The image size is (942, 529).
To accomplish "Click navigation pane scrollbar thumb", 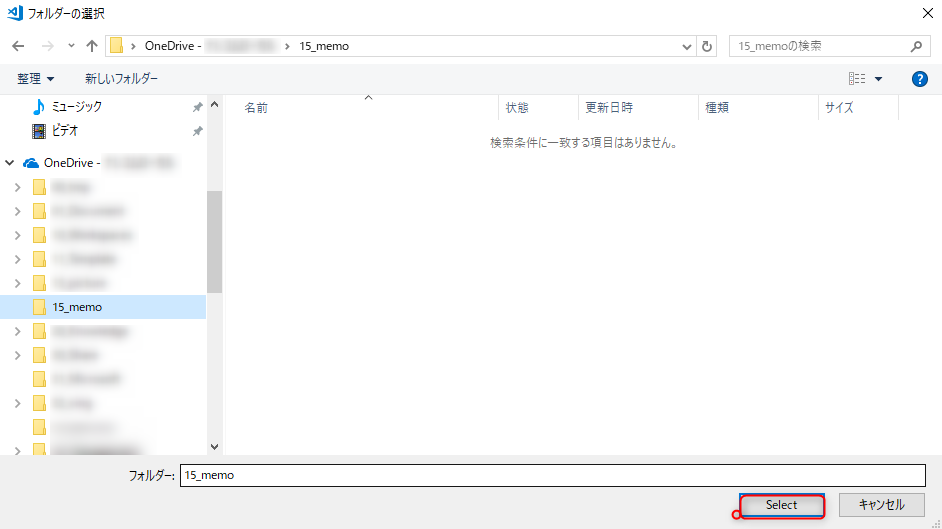I will coord(214,241).
